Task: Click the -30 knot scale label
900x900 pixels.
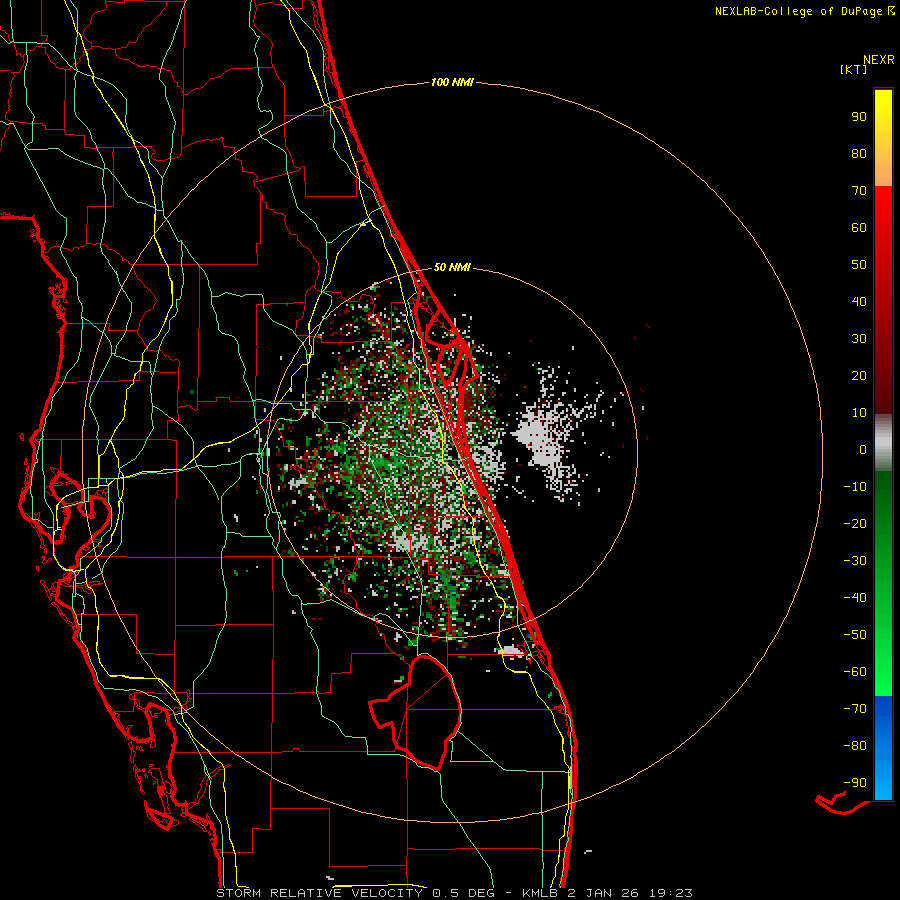Action: 855,561
